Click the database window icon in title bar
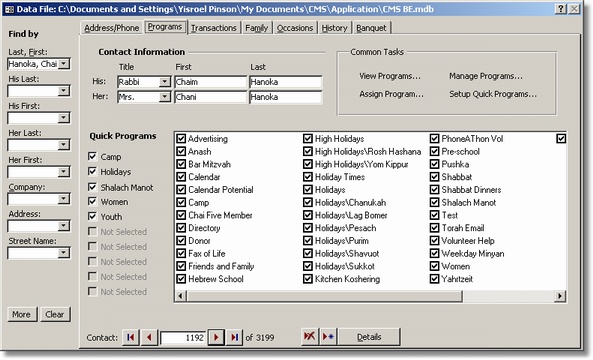The height and width of the screenshot is (360, 593). 9,9
